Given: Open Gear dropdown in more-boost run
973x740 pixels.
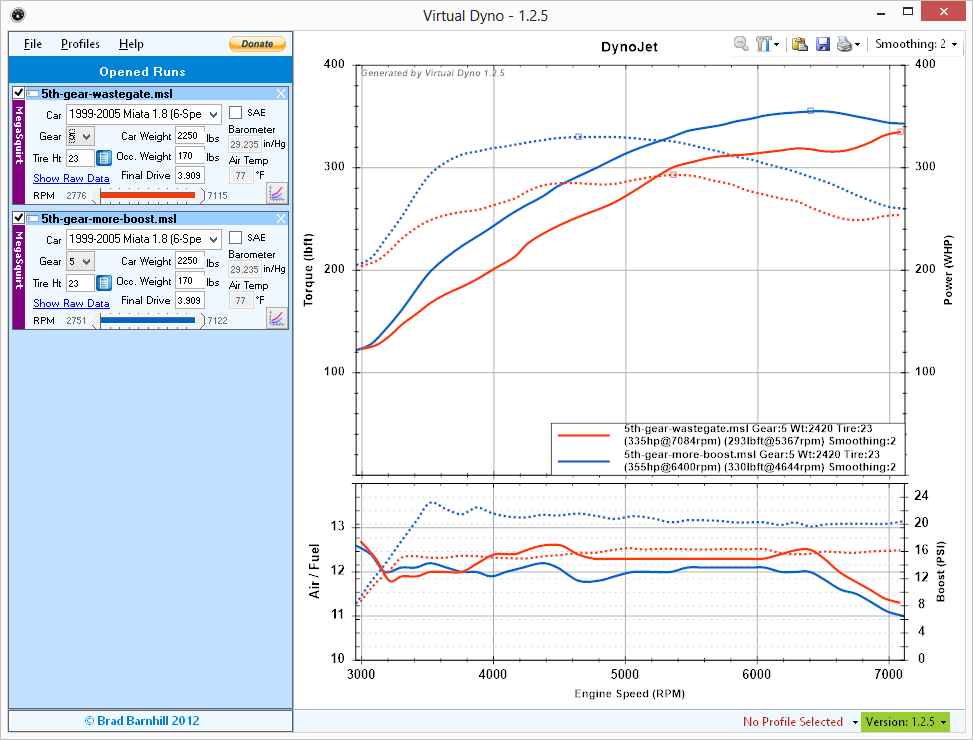Looking at the screenshot, I should 80,261.
